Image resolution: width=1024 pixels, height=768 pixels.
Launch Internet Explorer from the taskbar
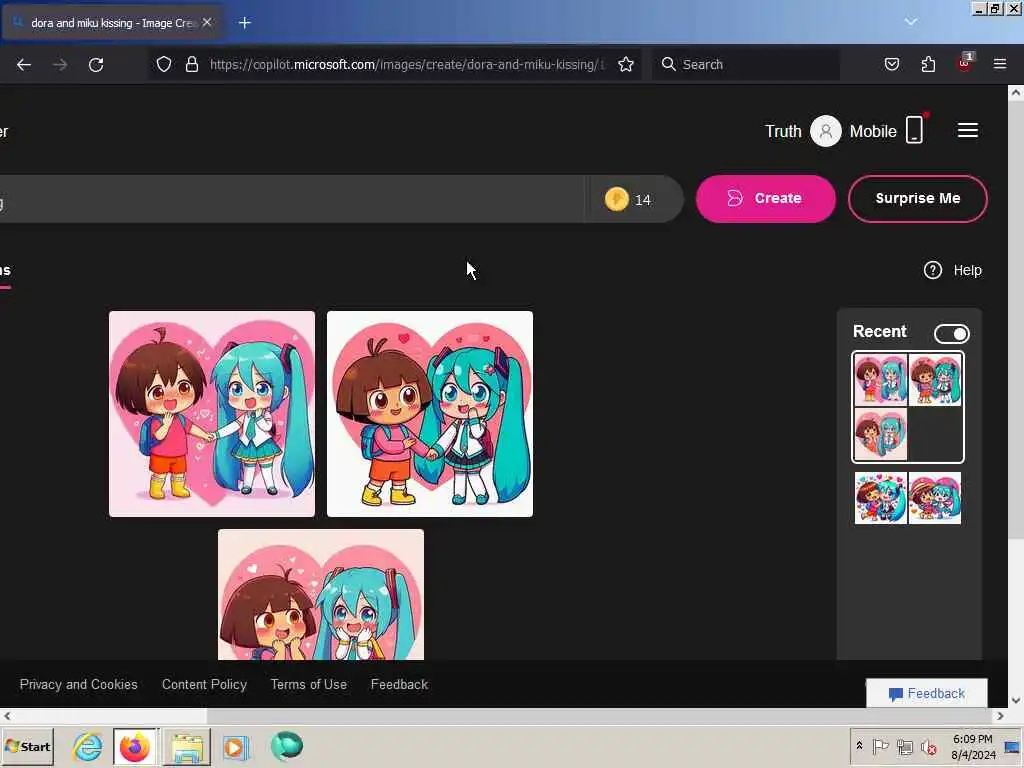pyautogui.click(x=88, y=746)
